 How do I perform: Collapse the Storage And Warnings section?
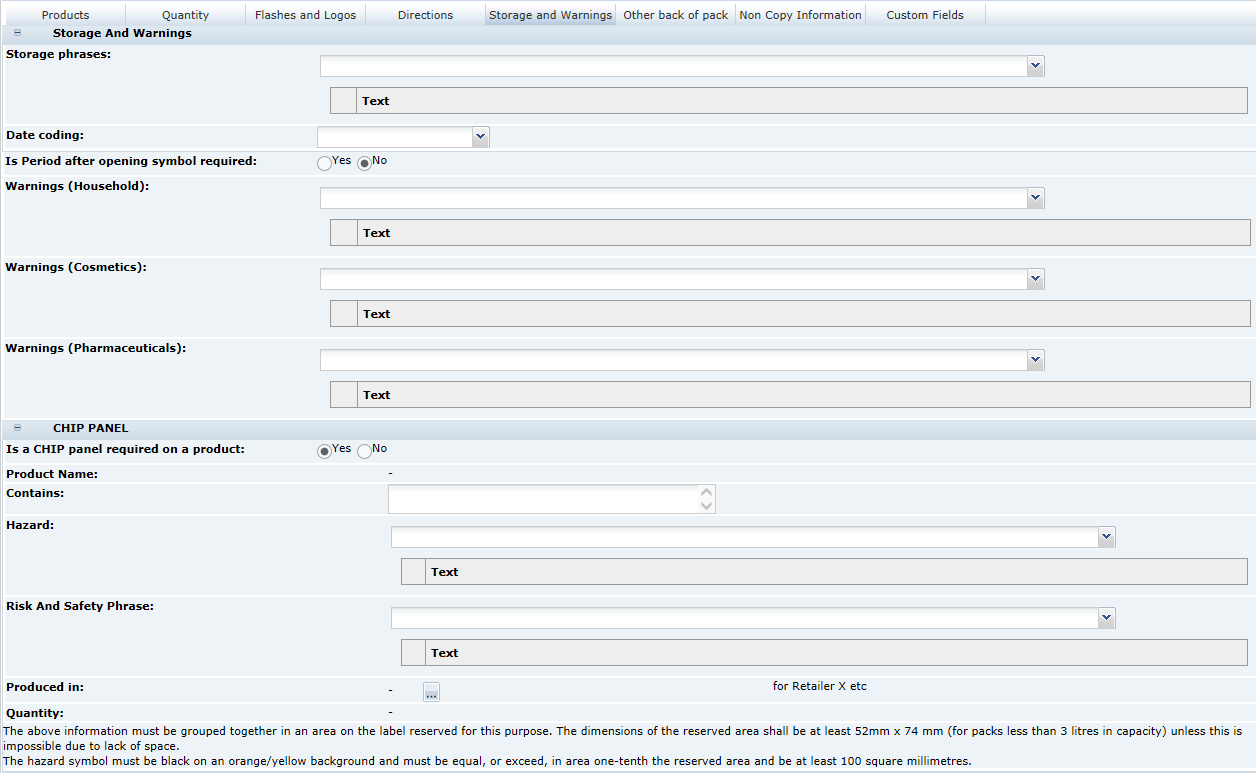16,32
